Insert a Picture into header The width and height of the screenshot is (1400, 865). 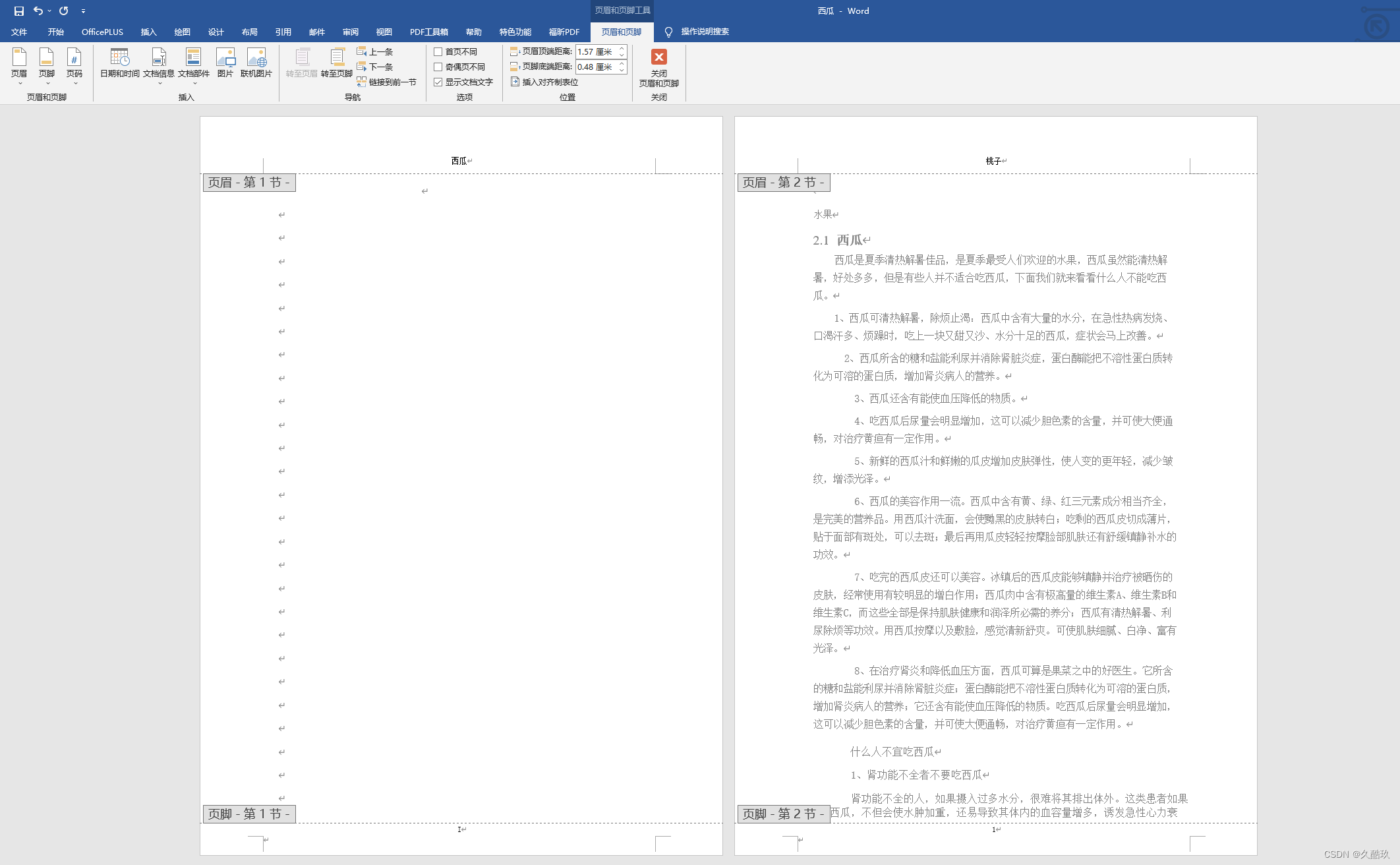tap(225, 59)
